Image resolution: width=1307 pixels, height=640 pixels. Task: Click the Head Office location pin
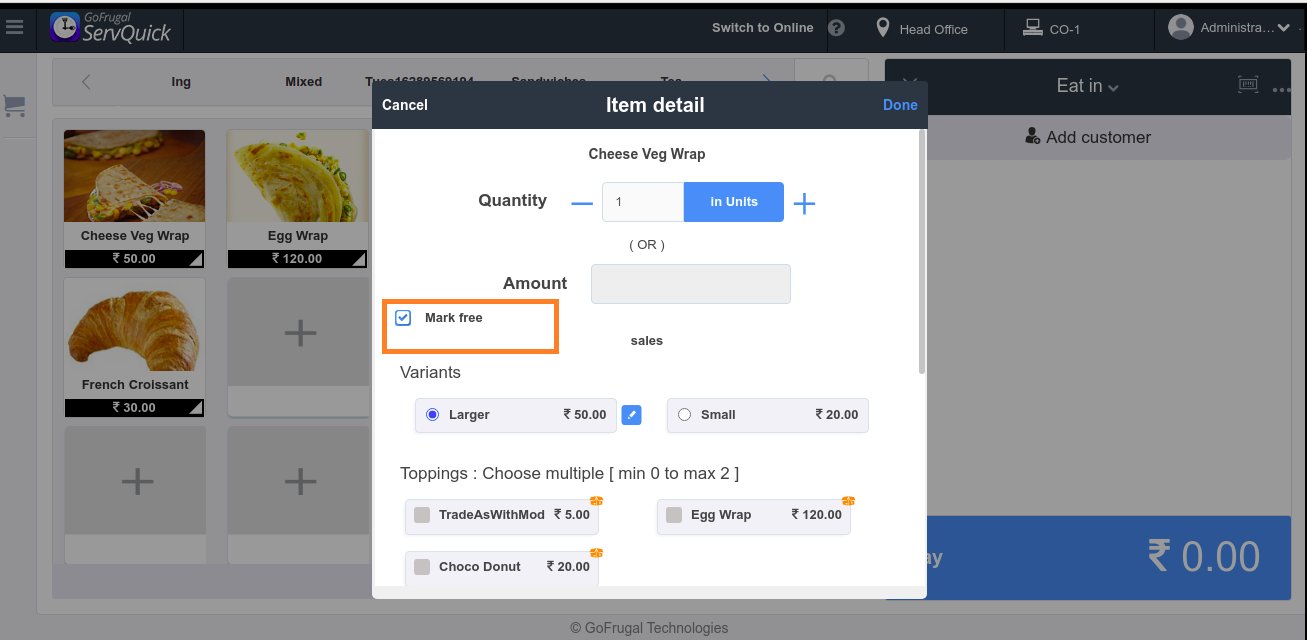click(883, 28)
